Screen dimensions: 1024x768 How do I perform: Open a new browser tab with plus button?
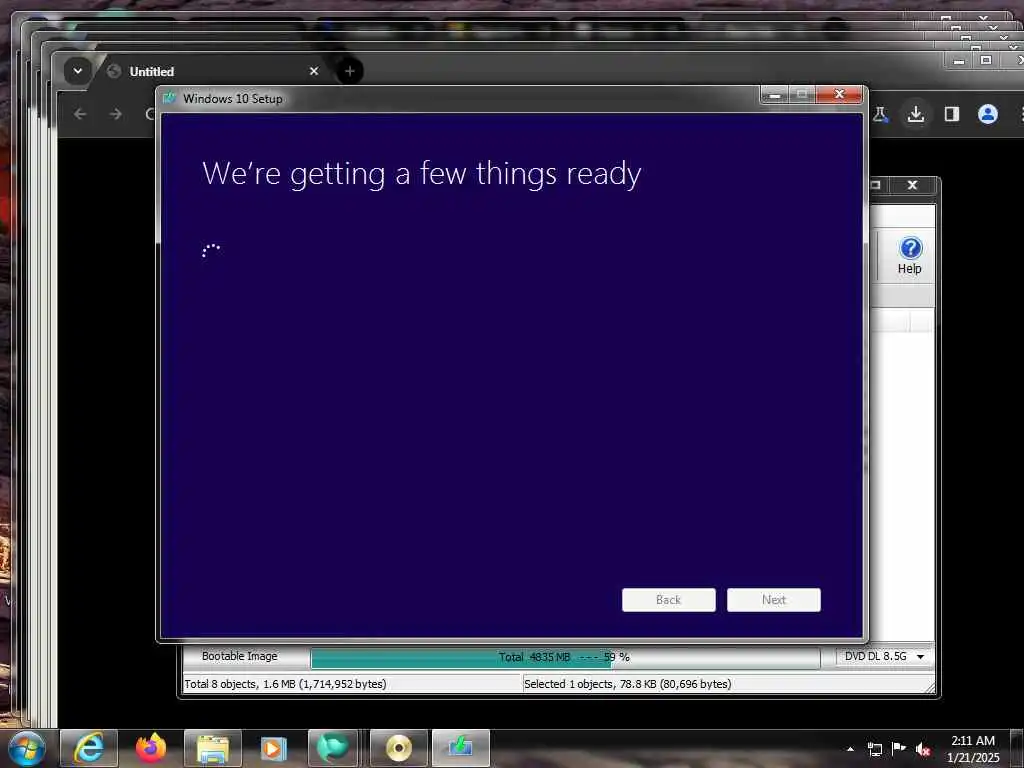[349, 71]
